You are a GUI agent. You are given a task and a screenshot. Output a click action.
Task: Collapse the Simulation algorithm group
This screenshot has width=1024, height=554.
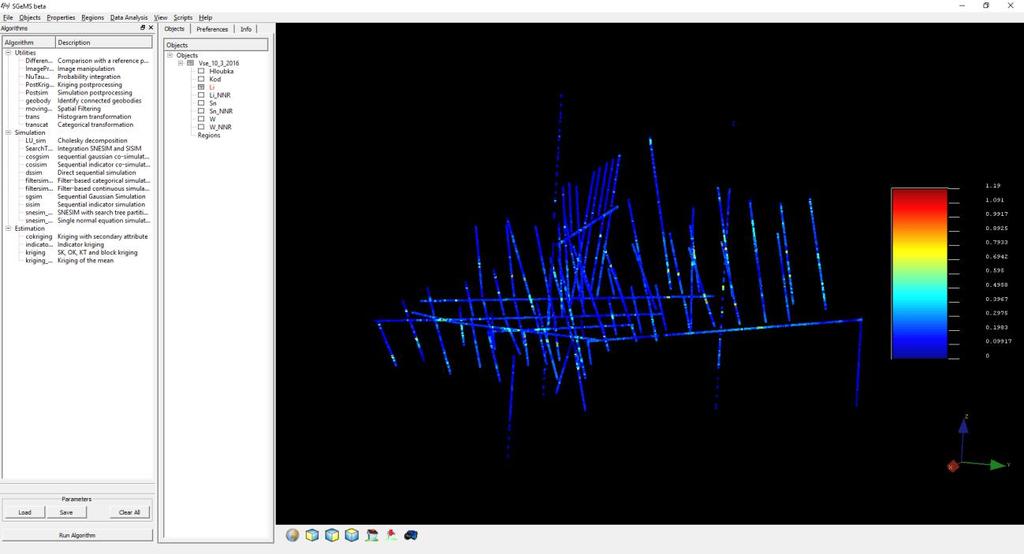coord(8,133)
